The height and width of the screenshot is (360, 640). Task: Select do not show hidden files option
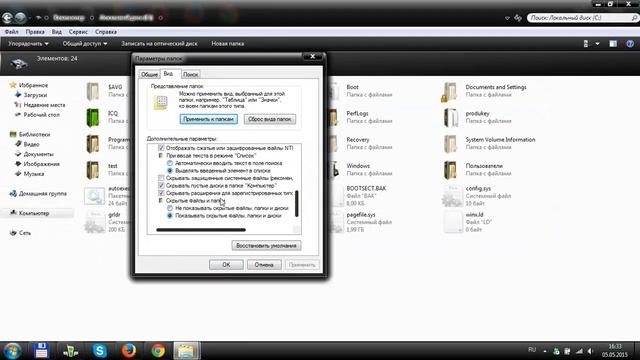pos(170,208)
